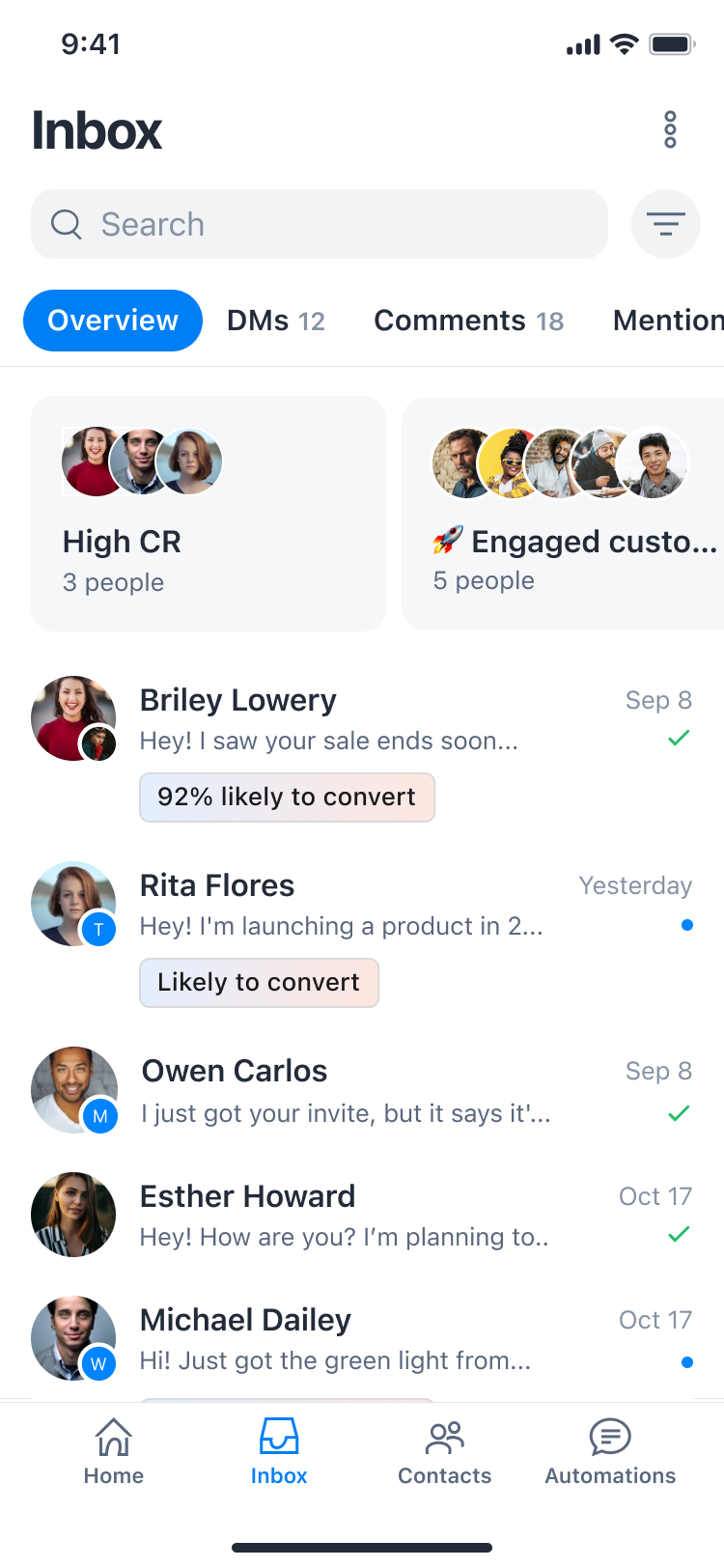Click the blue unread dot for Rita Flores
Viewport: 724px width, 1568px height.
(x=686, y=925)
